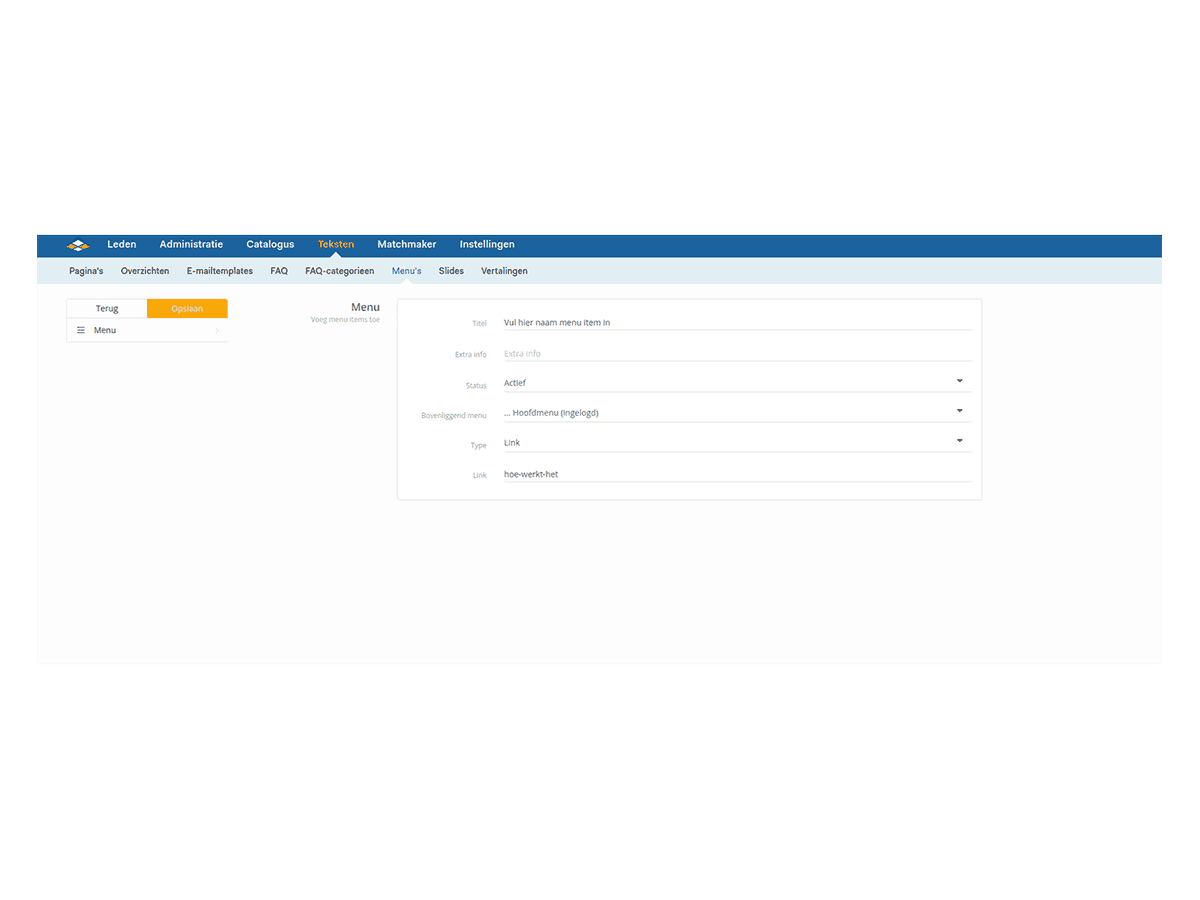
Task: Select the Matchmaker menu item
Action: click(x=406, y=245)
